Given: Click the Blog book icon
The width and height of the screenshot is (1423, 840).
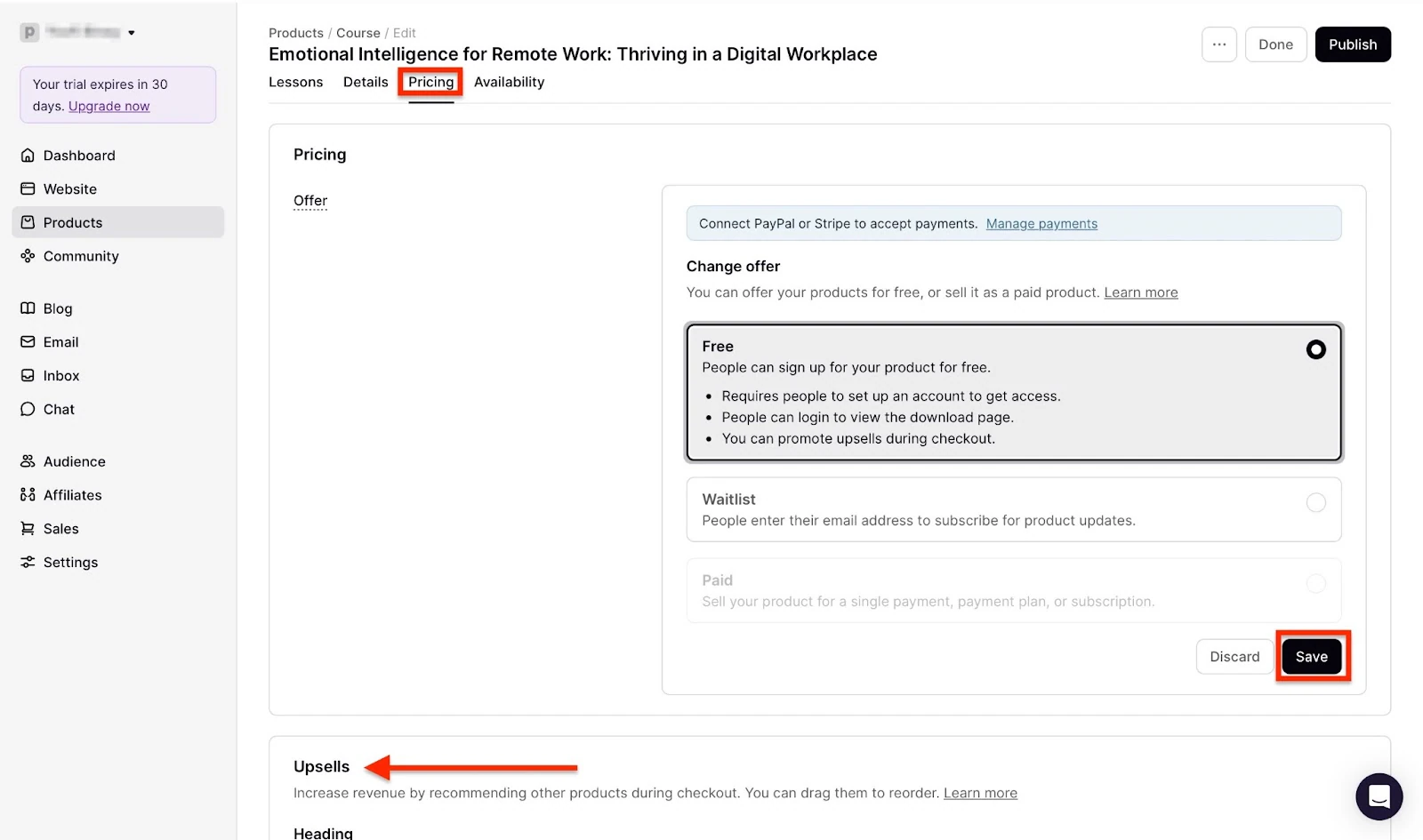Looking at the screenshot, I should click(28, 308).
